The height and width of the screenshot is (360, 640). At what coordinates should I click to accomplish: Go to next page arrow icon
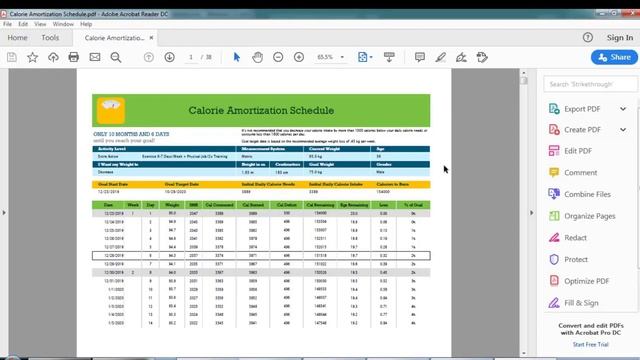[169, 57]
